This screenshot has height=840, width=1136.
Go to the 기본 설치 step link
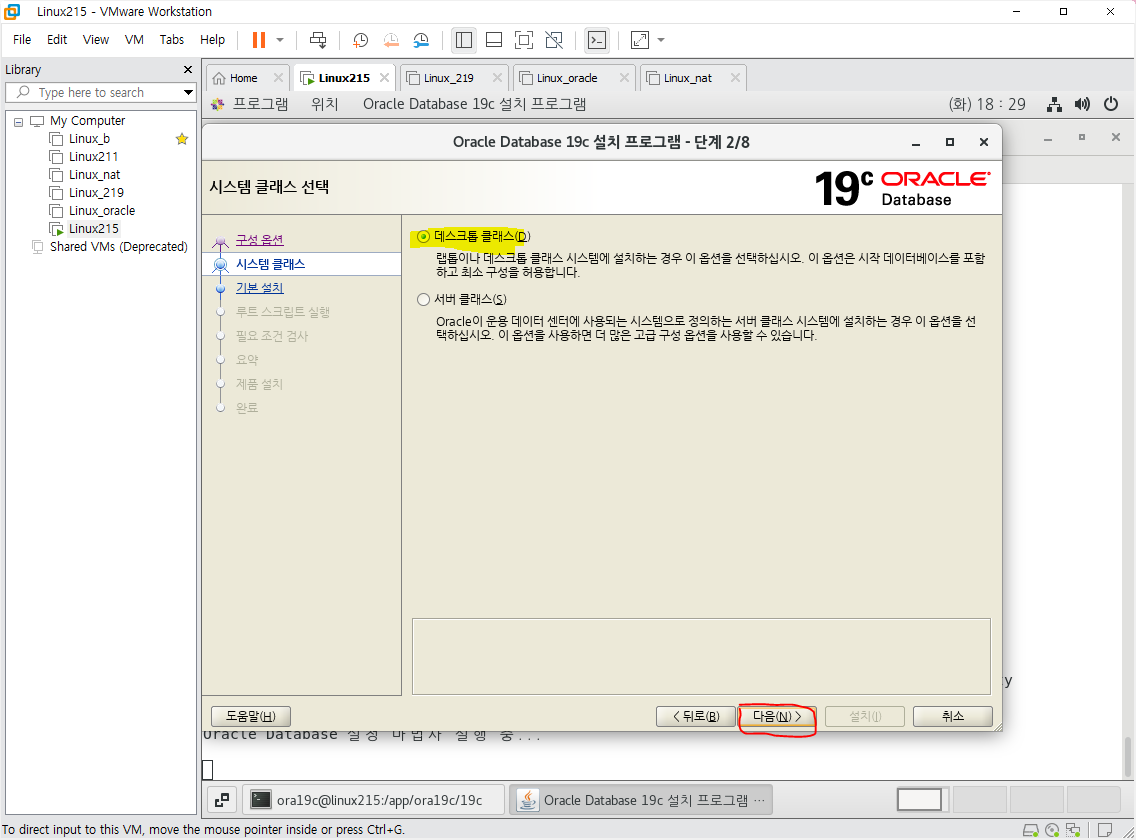tap(259, 288)
